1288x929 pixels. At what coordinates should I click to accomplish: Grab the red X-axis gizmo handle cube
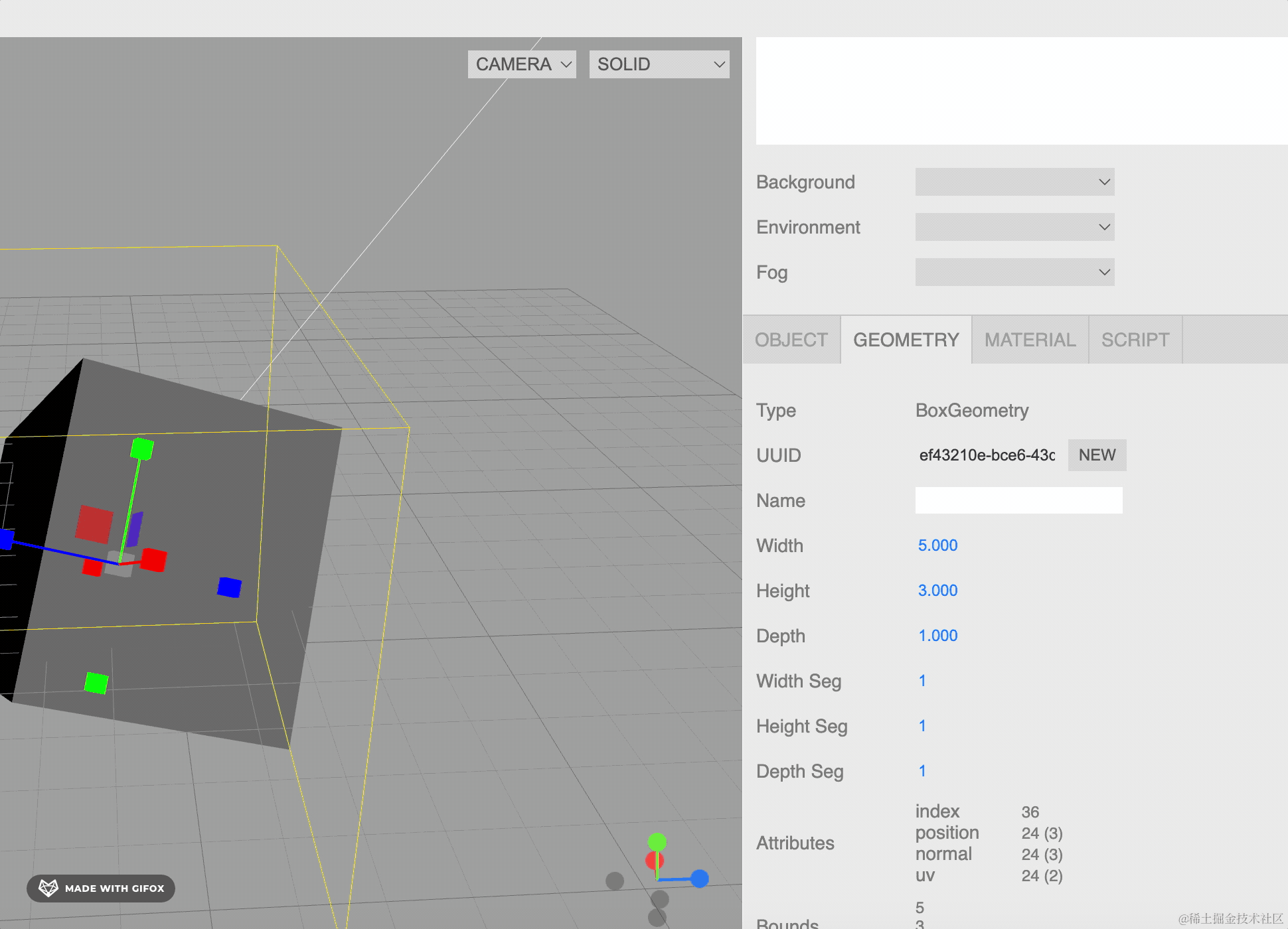(x=153, y=559)
